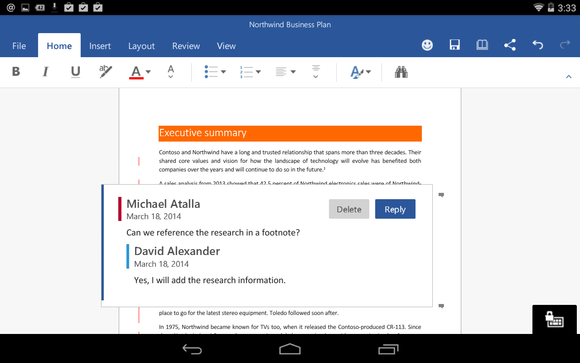Screen dimensions: 580x363
Task: Expand the bullet list style dropdown
Action: coord(223,72)
